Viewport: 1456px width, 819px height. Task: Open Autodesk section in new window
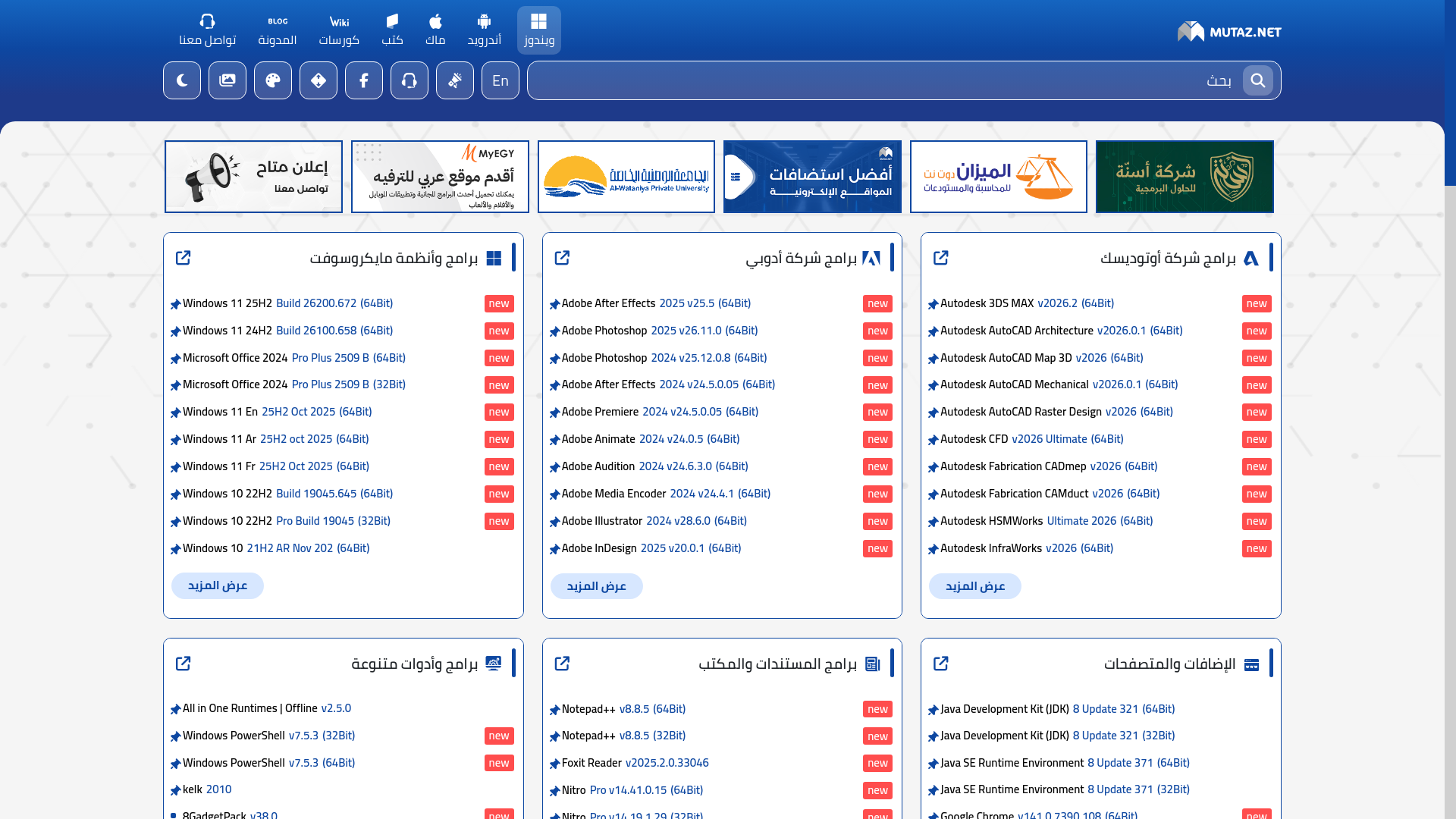point(940,258)
